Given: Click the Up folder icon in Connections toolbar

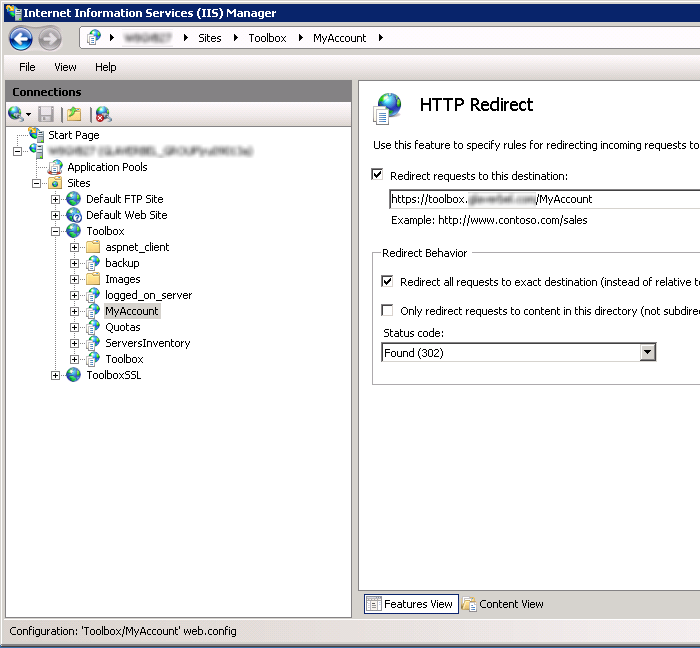Looking at the screenshot, I should tap(74, 114).
